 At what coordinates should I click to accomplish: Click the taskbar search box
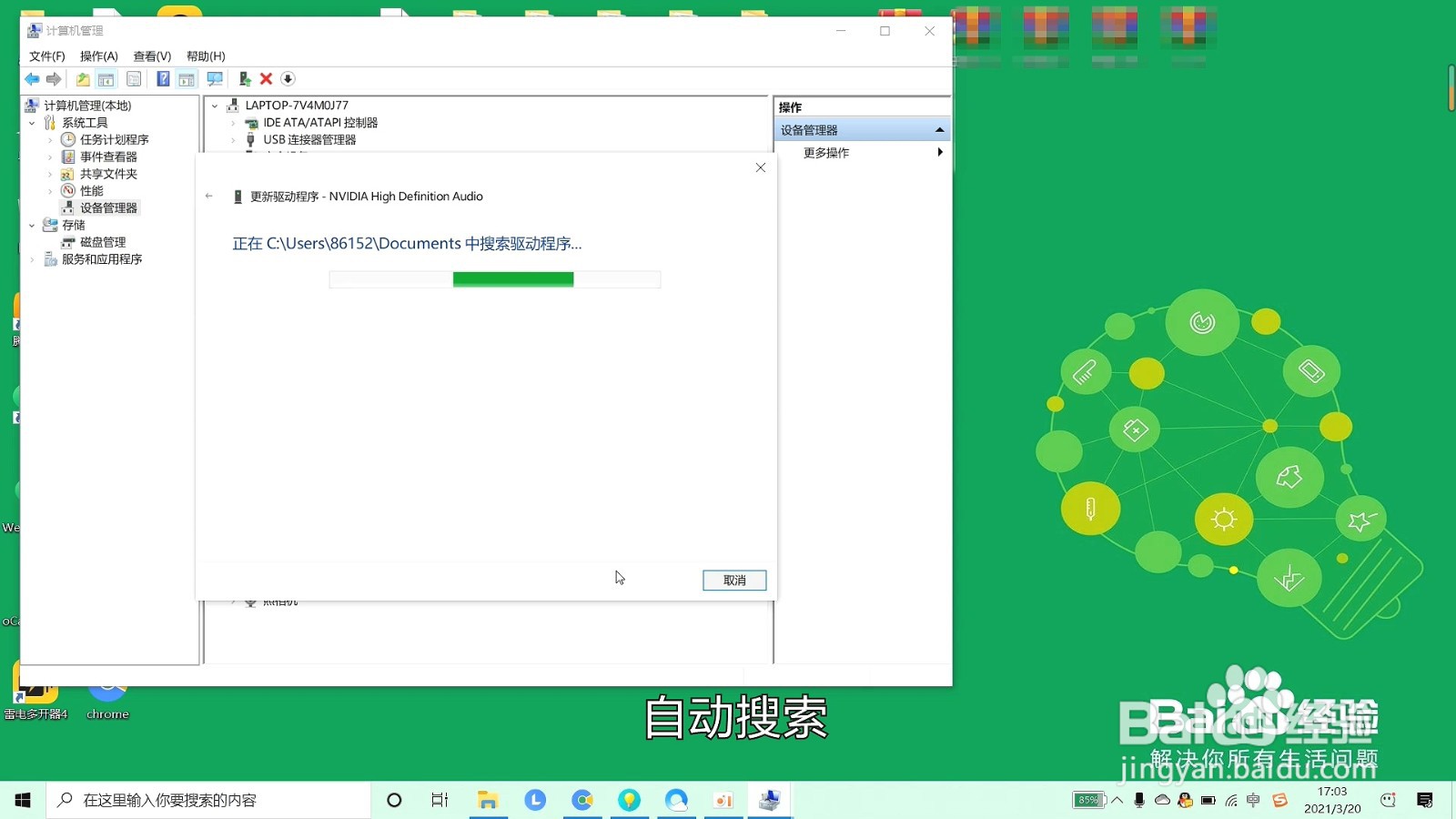(x=208, y=800)
